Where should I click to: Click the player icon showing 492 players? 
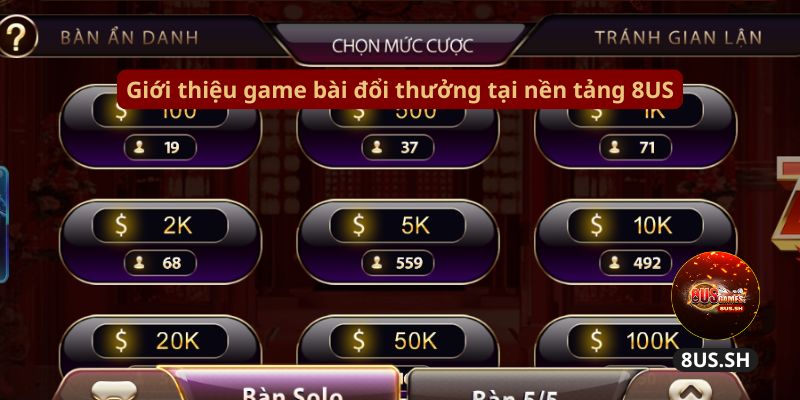coord(614,263)
